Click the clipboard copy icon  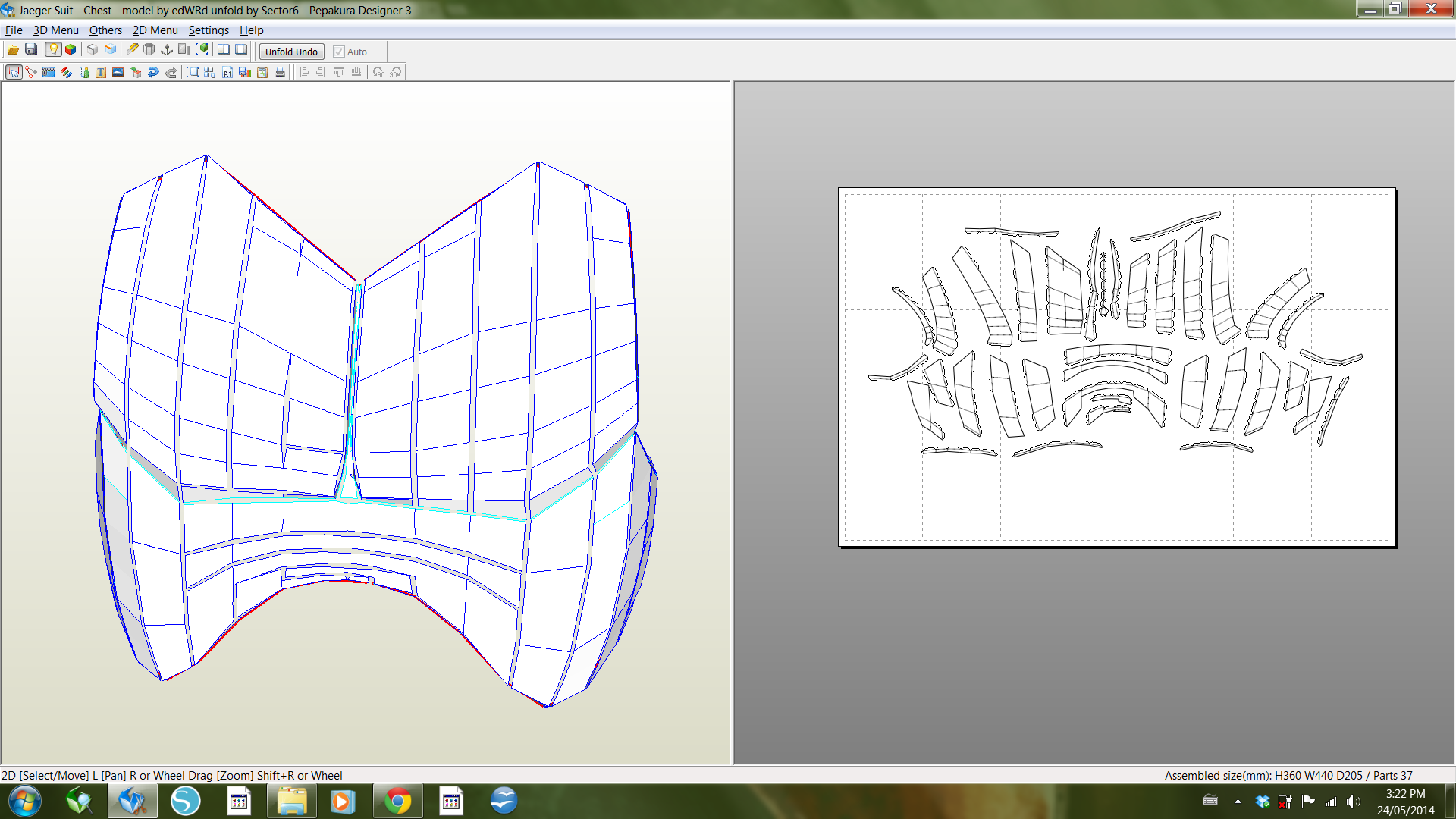pos(262,72)
